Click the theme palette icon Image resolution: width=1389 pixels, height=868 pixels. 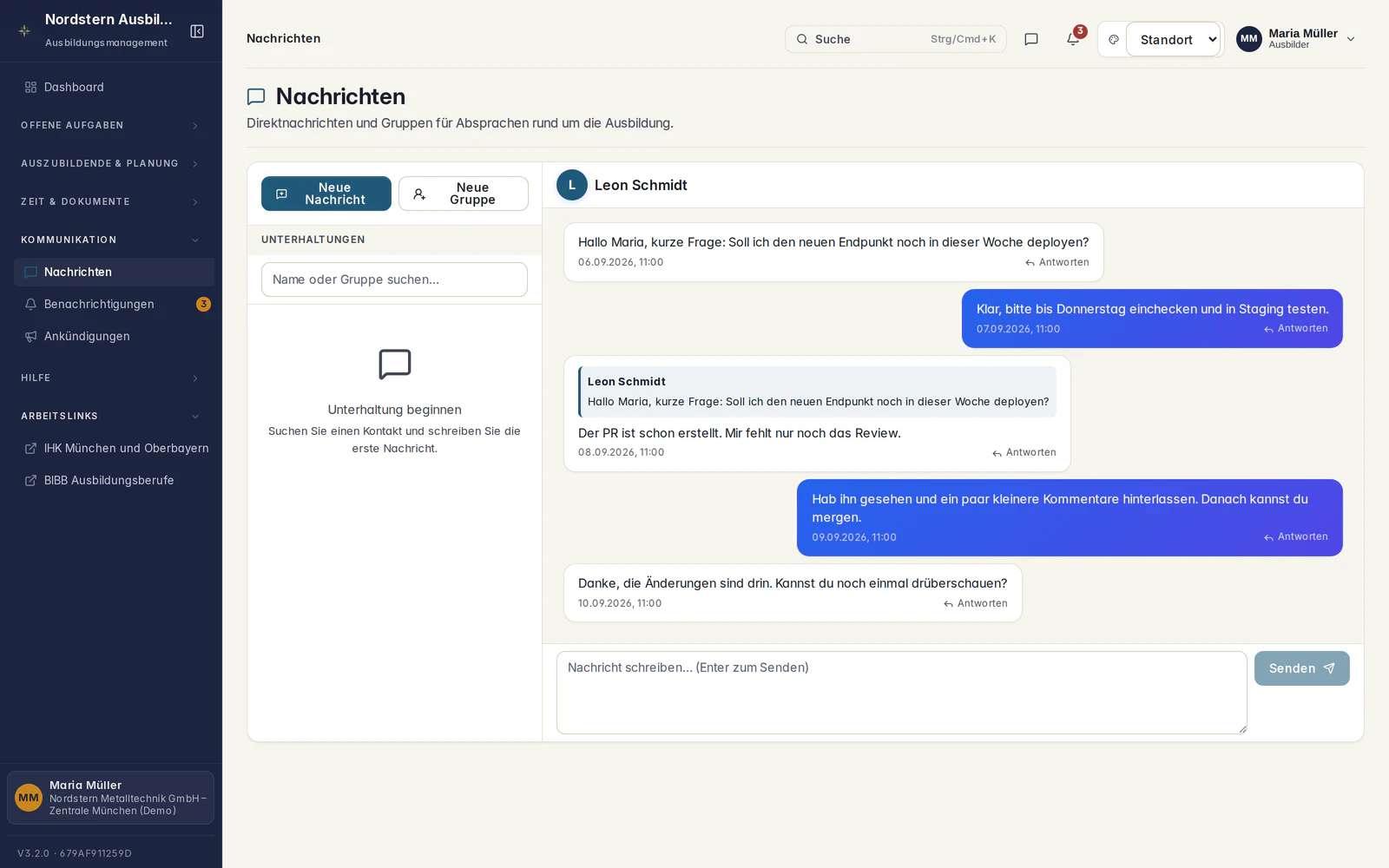click(1114, 39)
